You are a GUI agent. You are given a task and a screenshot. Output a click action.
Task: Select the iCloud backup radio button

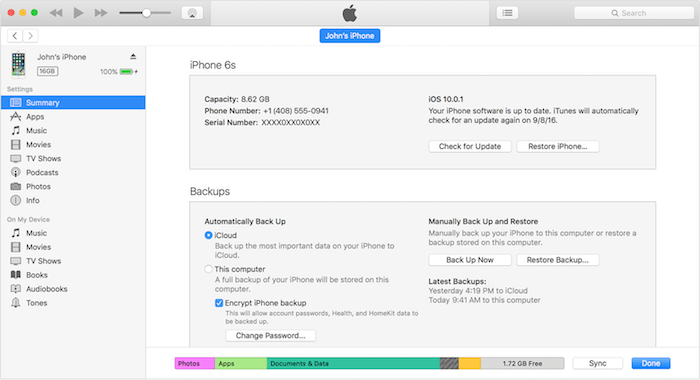[208, 235]
